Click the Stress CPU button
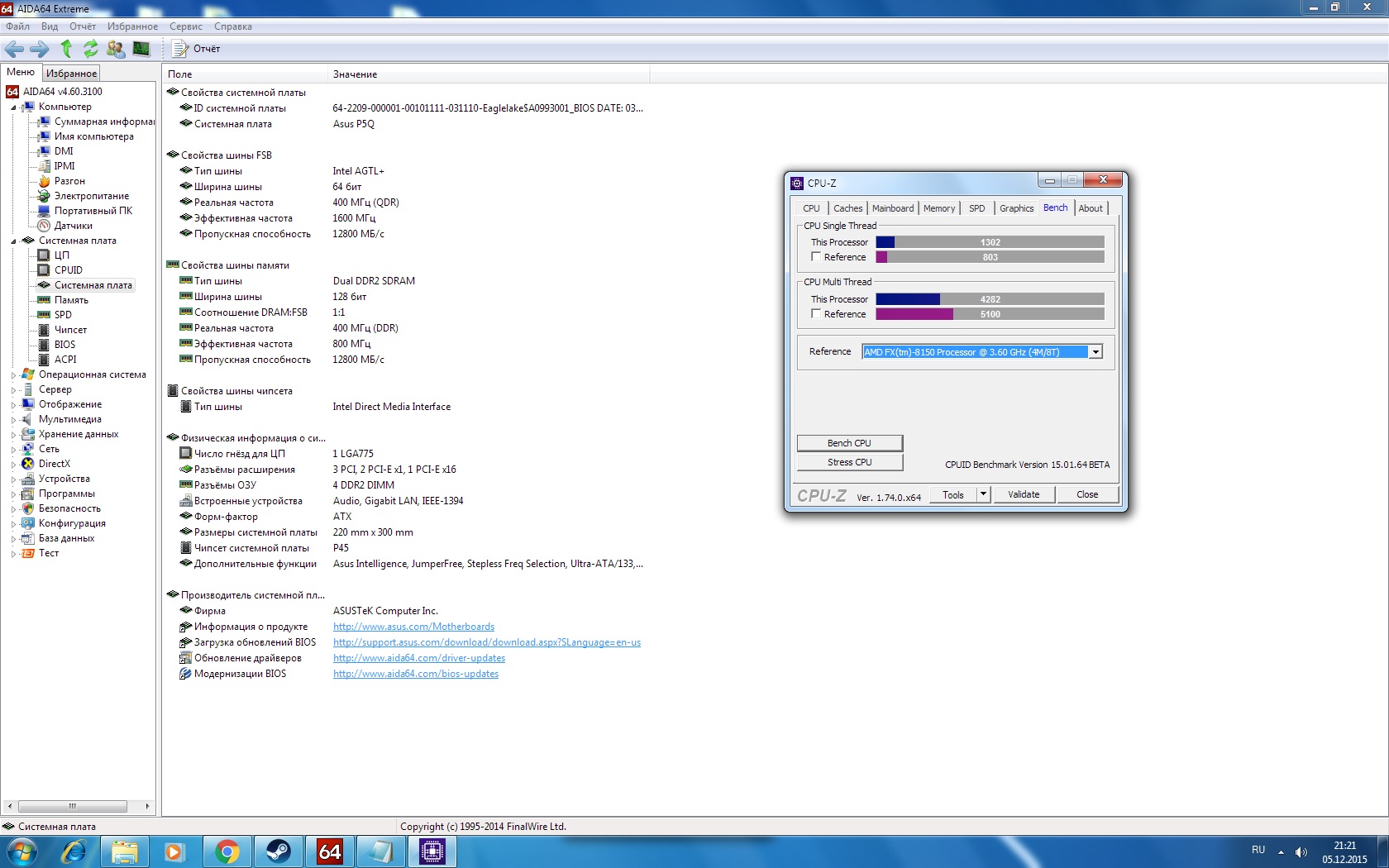 (x=849, y=462)
